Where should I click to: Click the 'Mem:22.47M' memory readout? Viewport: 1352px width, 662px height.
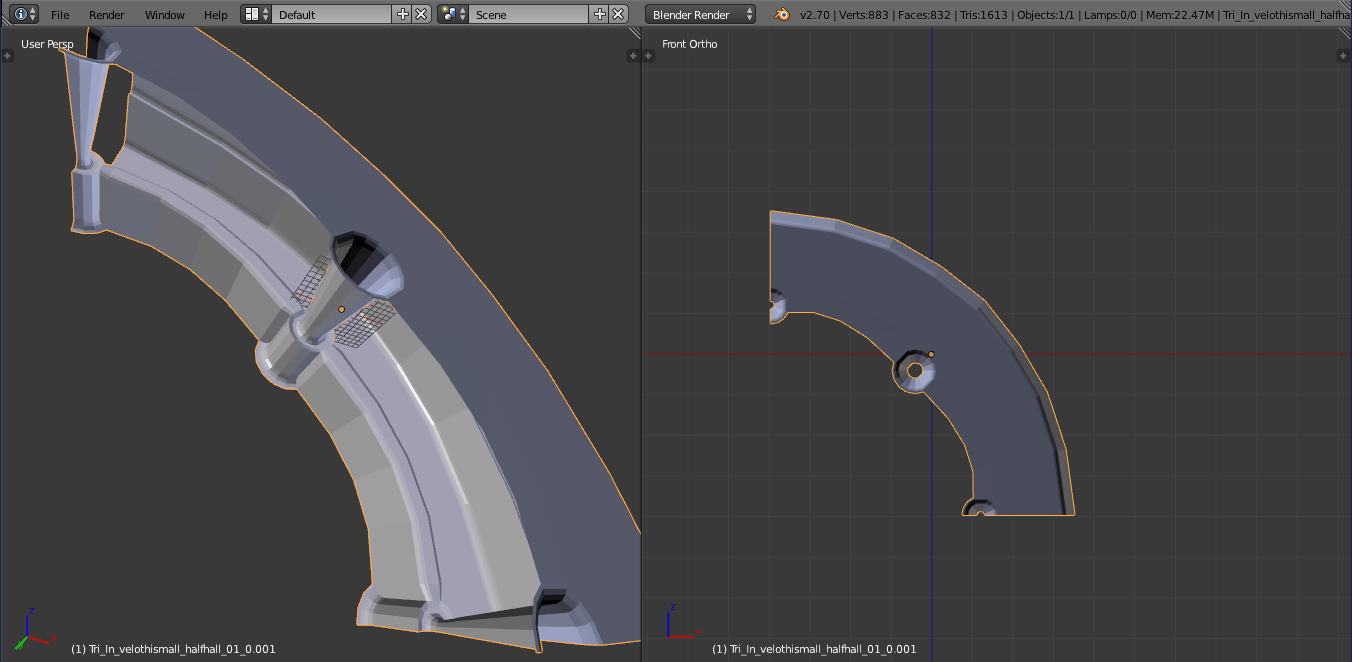click(1181, 15)
